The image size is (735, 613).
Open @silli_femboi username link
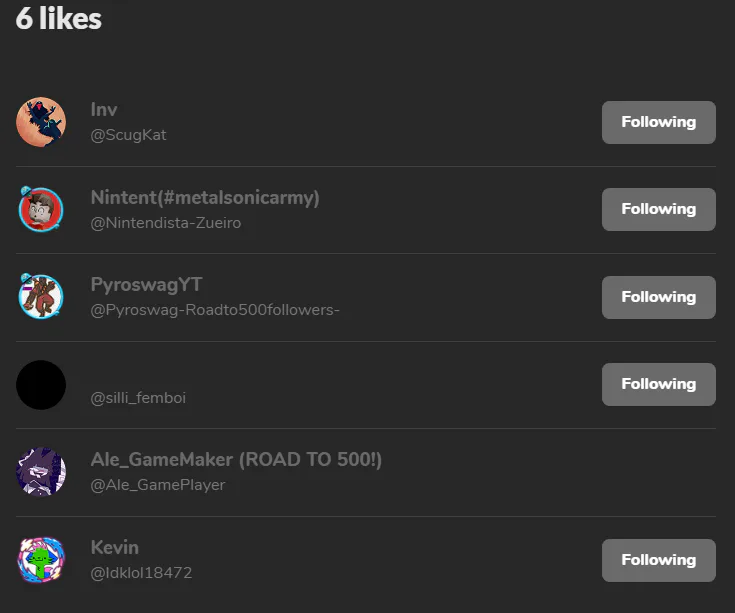point(138,398)
